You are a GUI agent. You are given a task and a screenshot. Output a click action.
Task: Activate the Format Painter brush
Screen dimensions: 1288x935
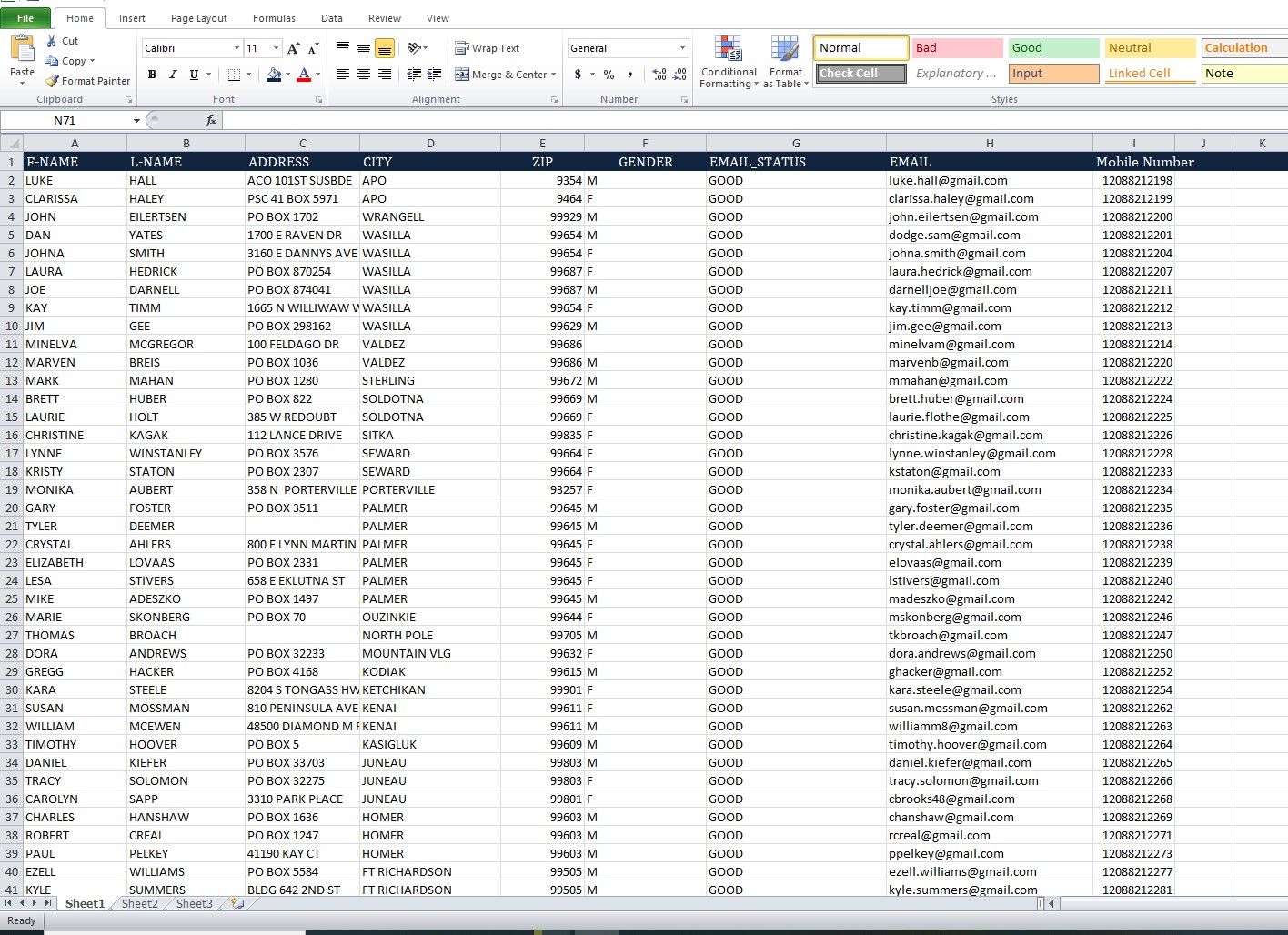coord(88,81)
